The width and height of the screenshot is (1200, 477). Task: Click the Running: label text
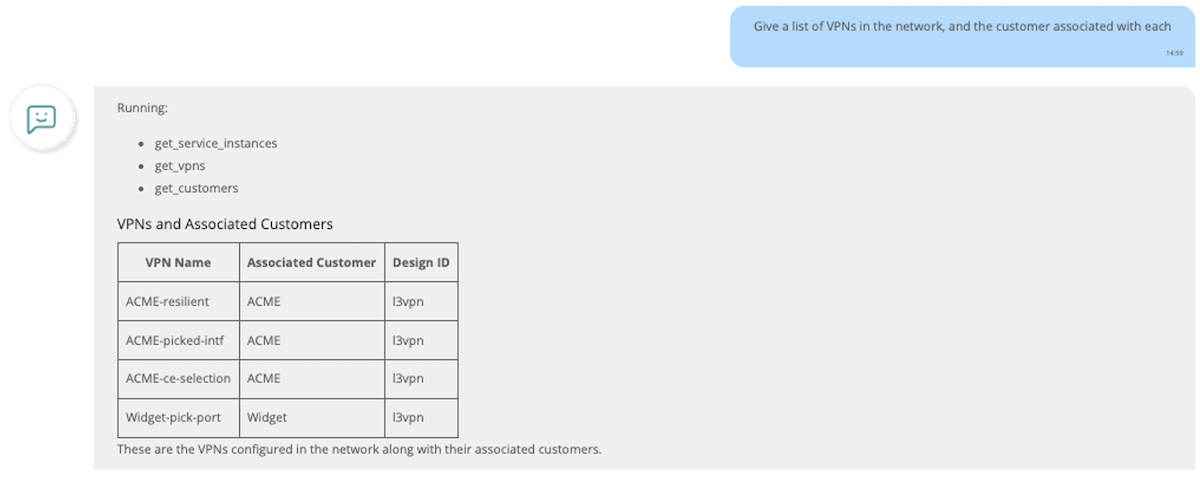[x=143, y=107]
